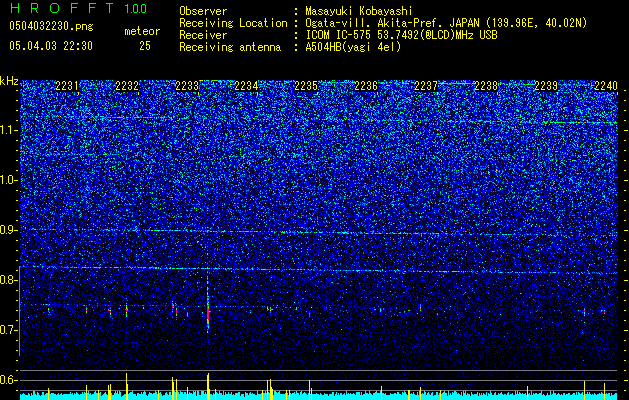
Task: Click the 'meteor' label
Action: [x=142, y=31]
